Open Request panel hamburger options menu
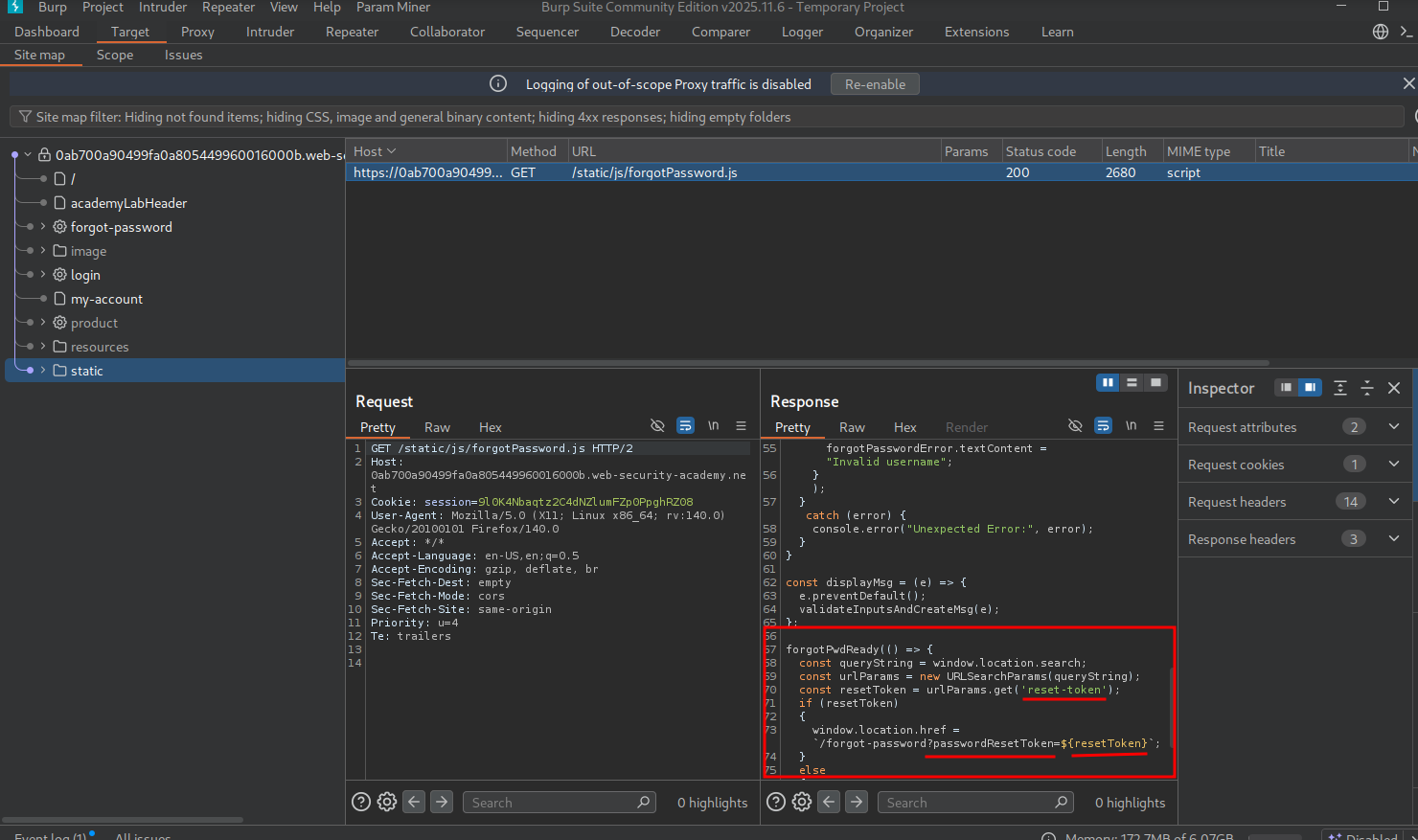Screen dimensions: 1418x840 741,425
